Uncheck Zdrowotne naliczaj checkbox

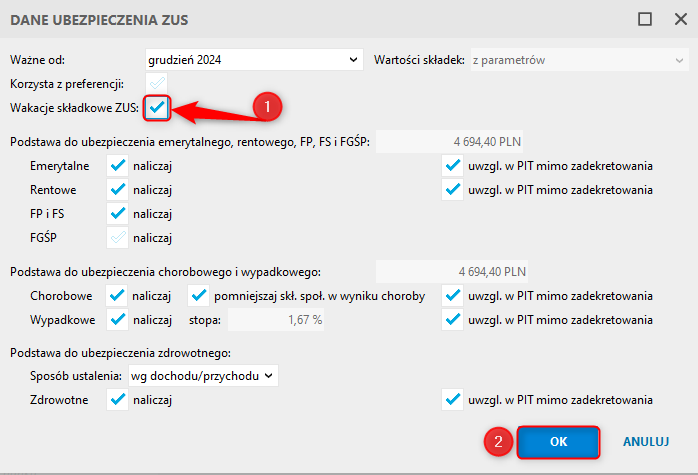pos(118,400)
